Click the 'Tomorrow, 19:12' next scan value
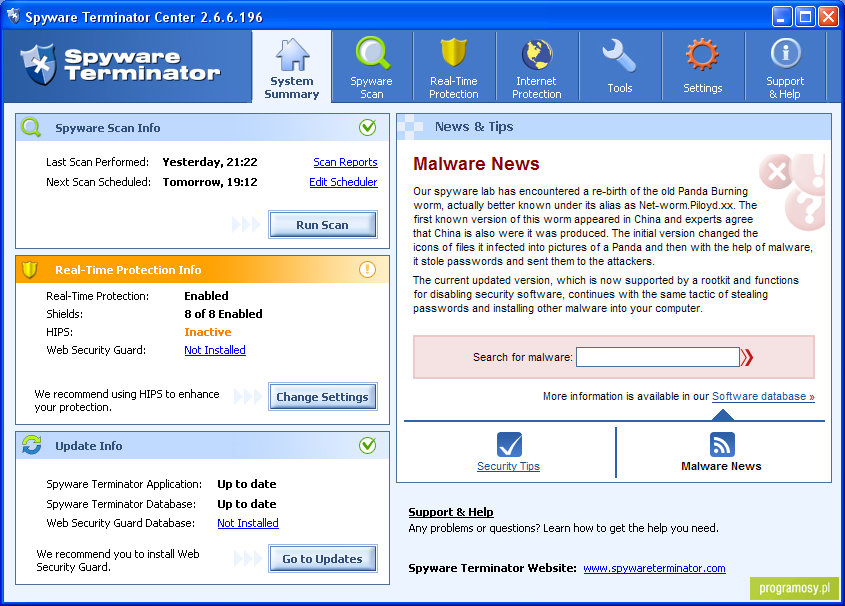845x606 pixels. (210, 182)
